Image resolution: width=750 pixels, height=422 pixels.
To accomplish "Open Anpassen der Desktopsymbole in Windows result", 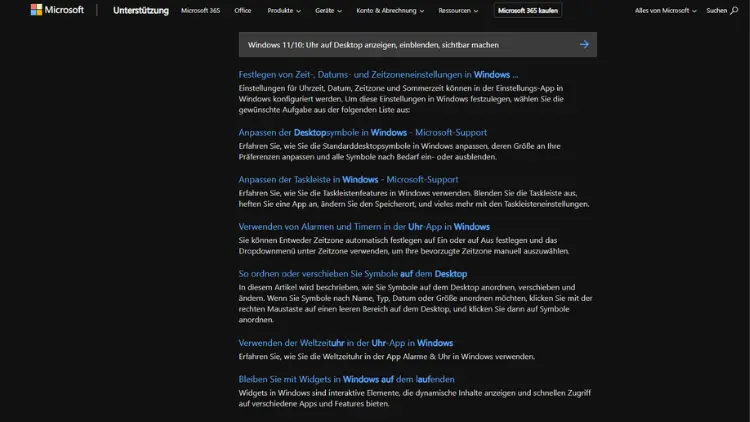I will click(363, 133).
